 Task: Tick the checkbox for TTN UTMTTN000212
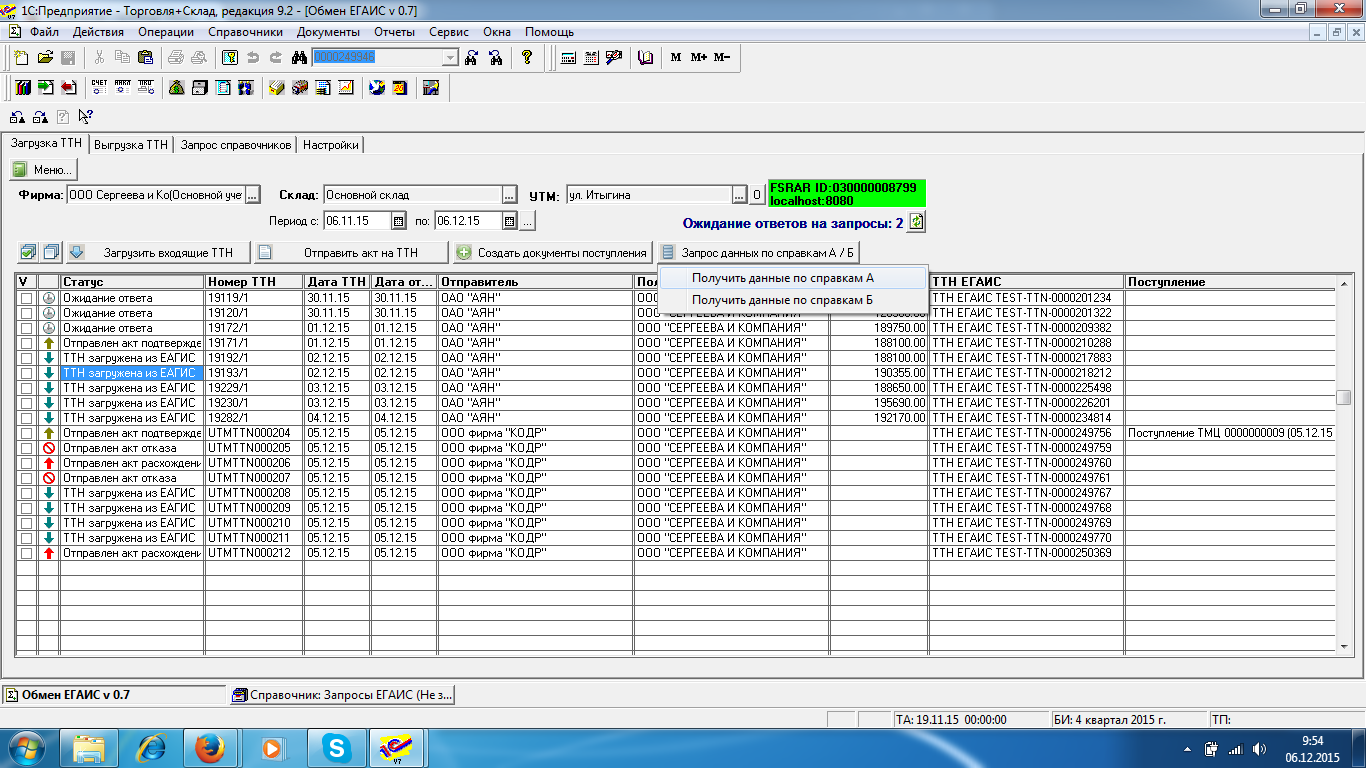tap(26, 553)
